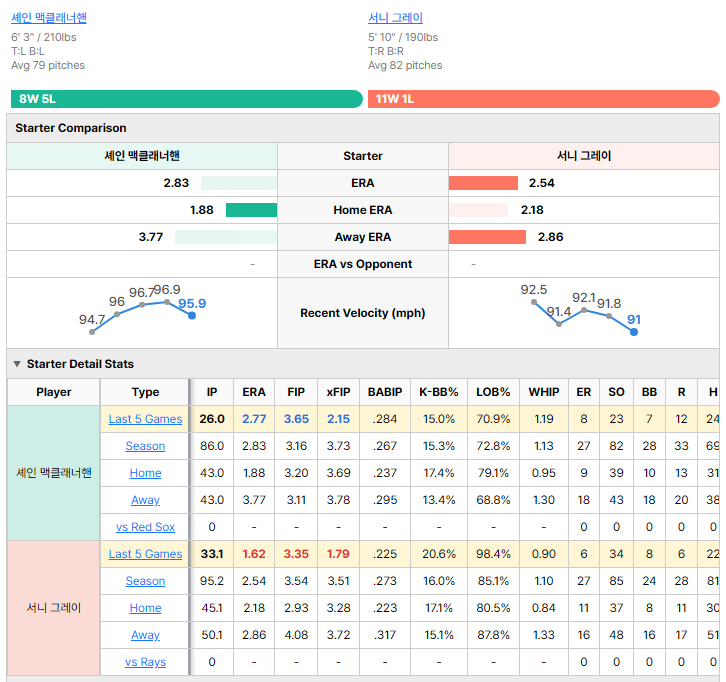Open Season link with 95.2 IP
This screenshot has height=682, width=726.
pyautogui.click(x=145, y=581)
